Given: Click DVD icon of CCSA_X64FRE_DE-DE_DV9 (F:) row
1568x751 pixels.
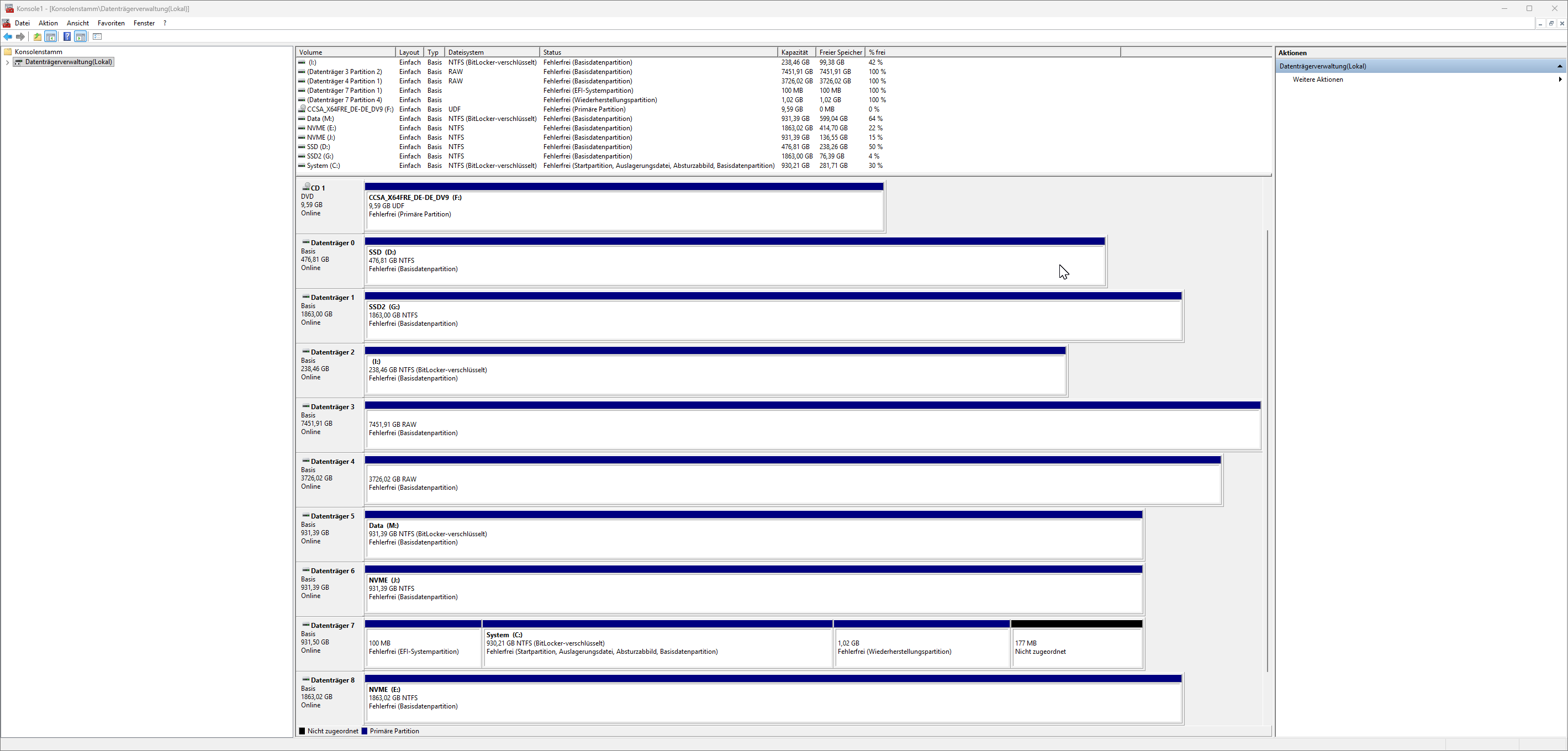Looking at the screenshot, I should 302,109.
